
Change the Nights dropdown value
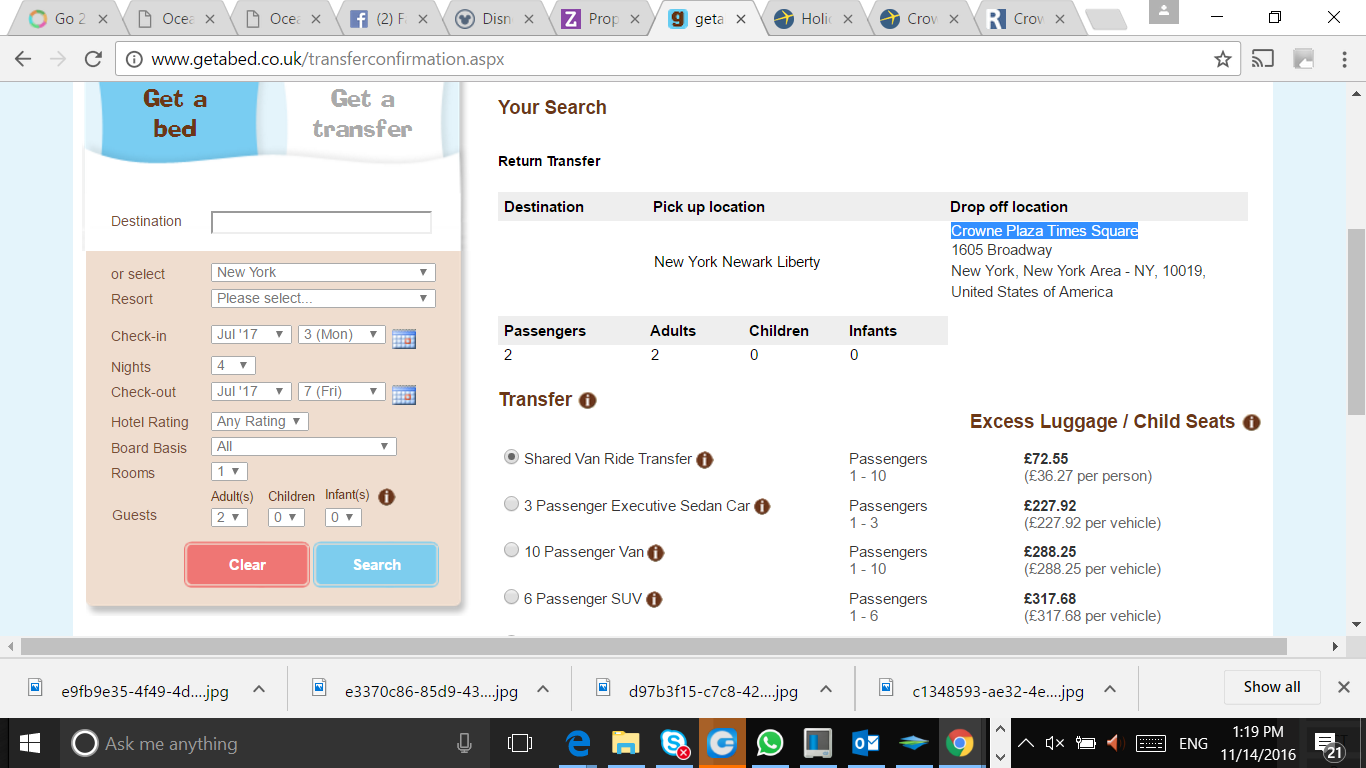point(234,366)
